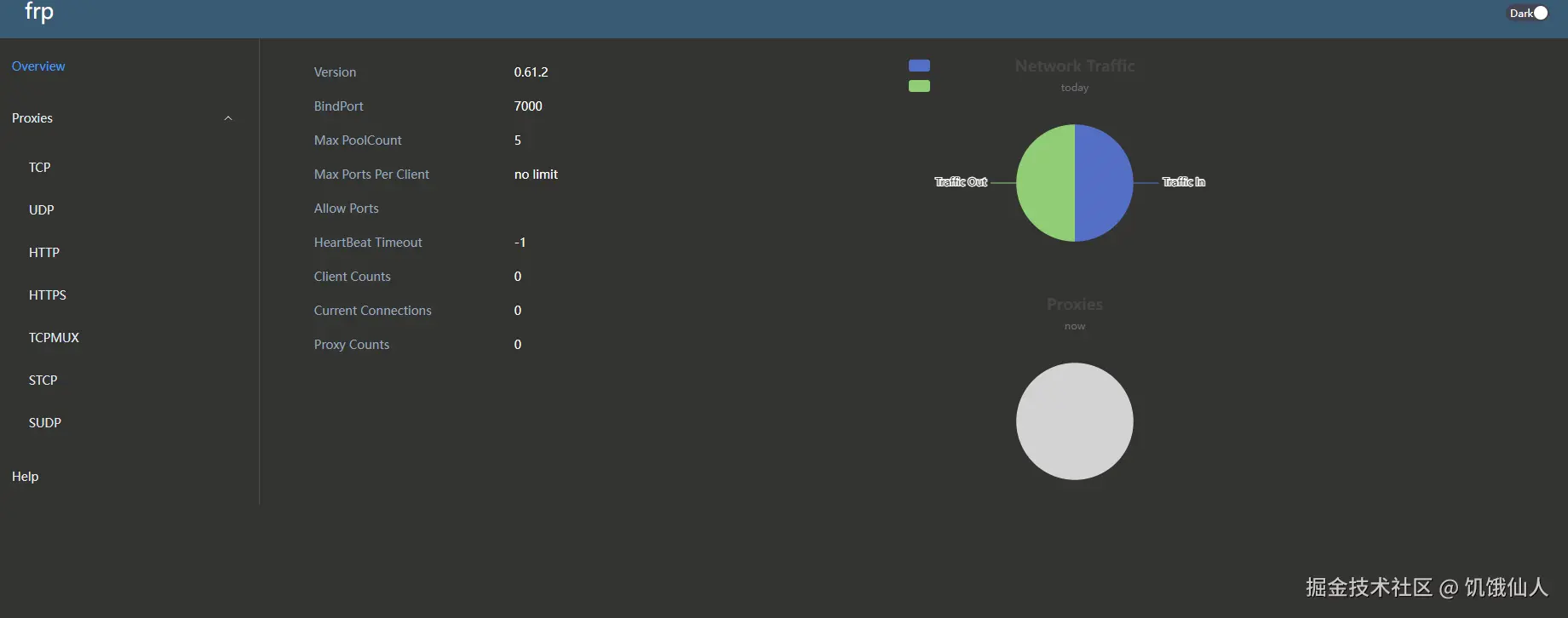Open the UDP proxies list
The width and height of the screenshot is (1568, 618).
(x=41, y=210)
